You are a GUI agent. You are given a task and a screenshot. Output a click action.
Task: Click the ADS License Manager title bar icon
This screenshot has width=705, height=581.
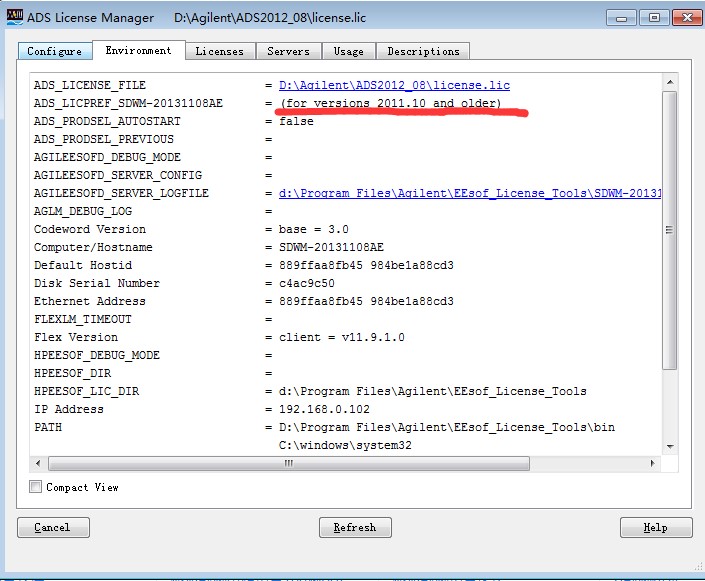tap(14, 17)
